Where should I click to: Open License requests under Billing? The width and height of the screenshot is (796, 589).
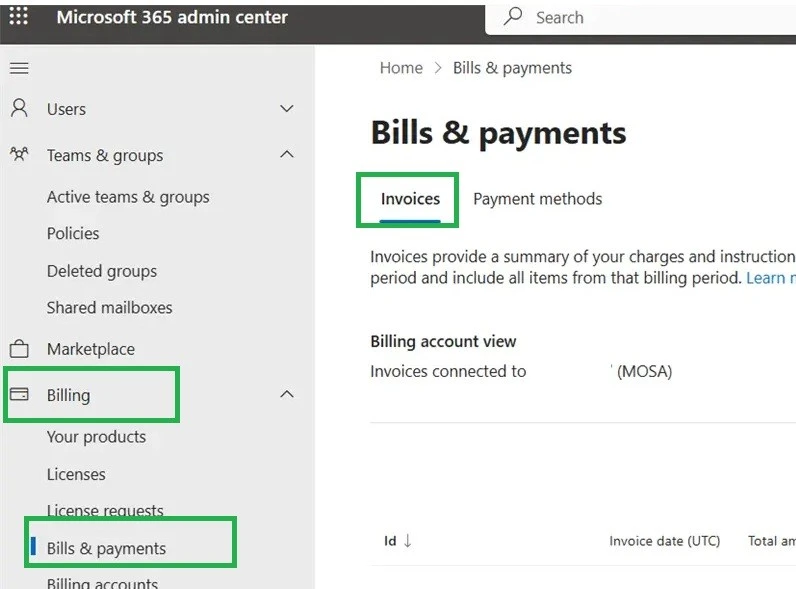click(x=105, y=510)
